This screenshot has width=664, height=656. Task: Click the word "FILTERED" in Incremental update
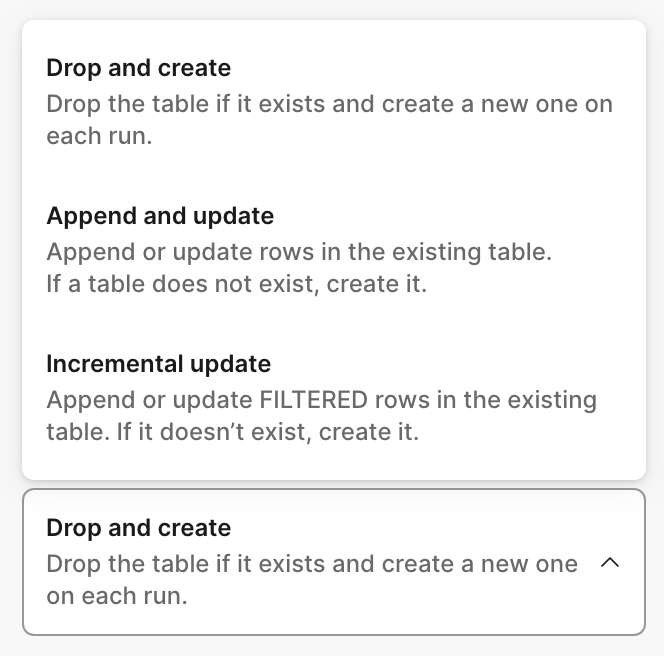click(314, 400)
